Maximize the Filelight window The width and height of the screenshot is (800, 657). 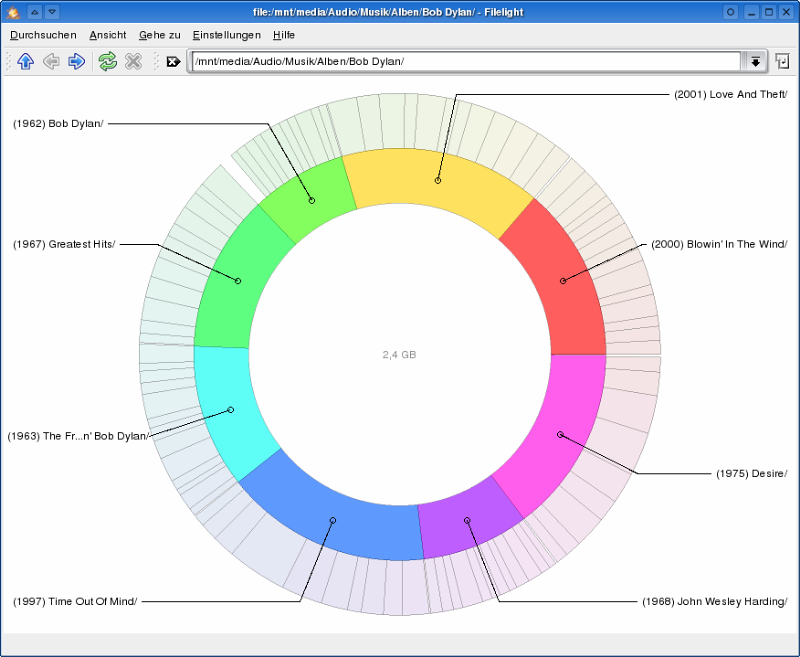click(x=769, y=12)
